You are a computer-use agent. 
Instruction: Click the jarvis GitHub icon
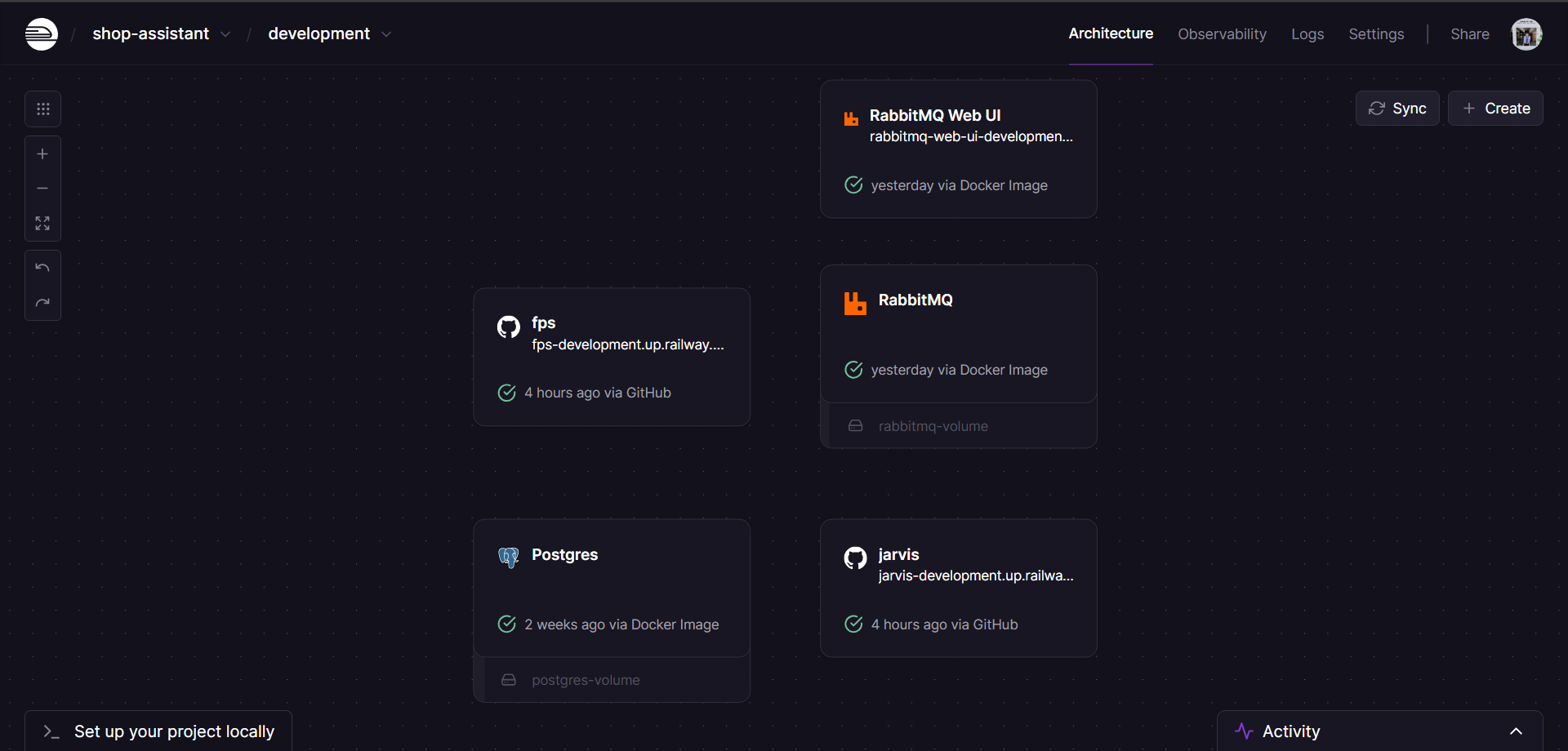coord(855,558)
